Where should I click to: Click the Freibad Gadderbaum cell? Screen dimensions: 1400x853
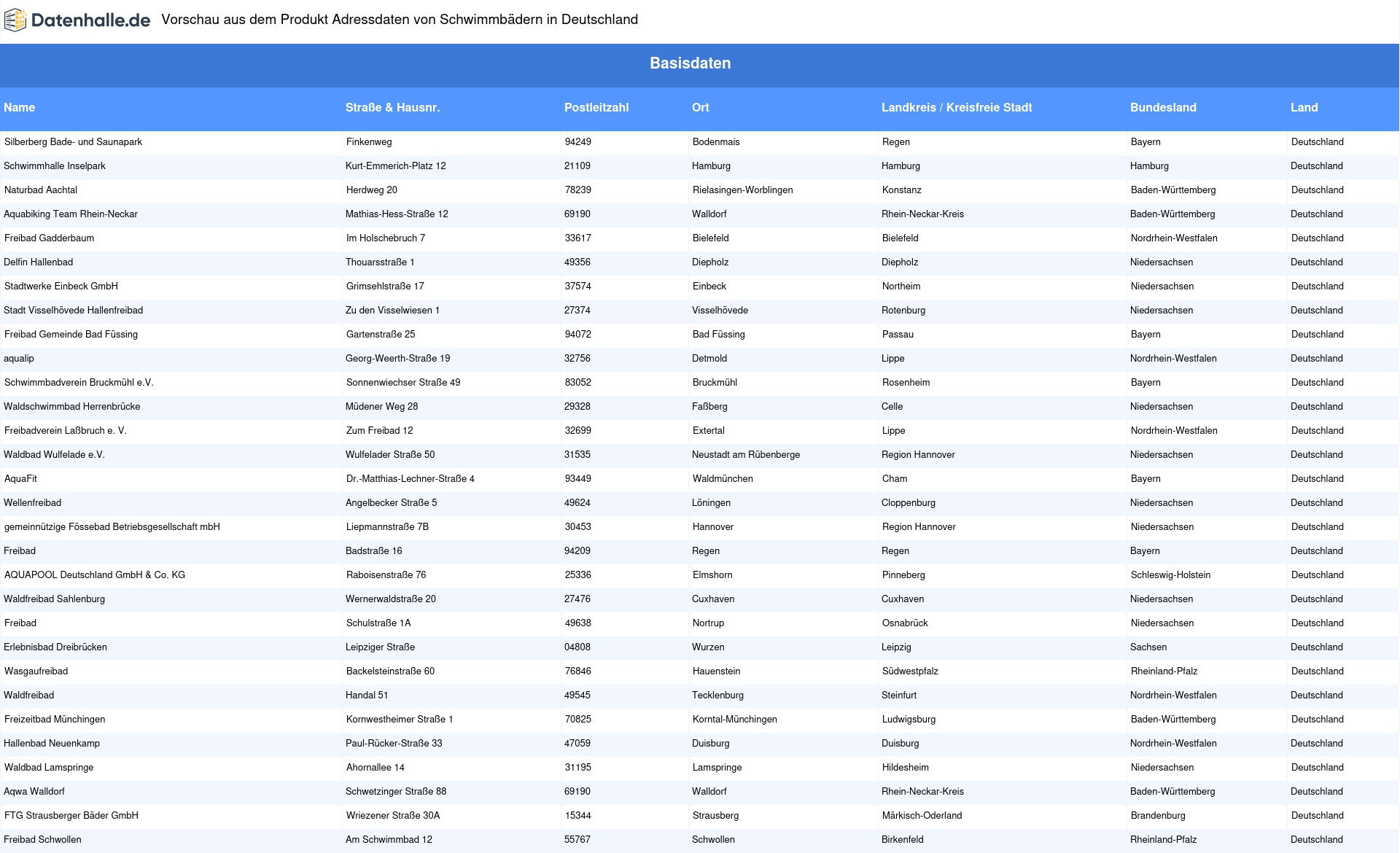[49, 238]
